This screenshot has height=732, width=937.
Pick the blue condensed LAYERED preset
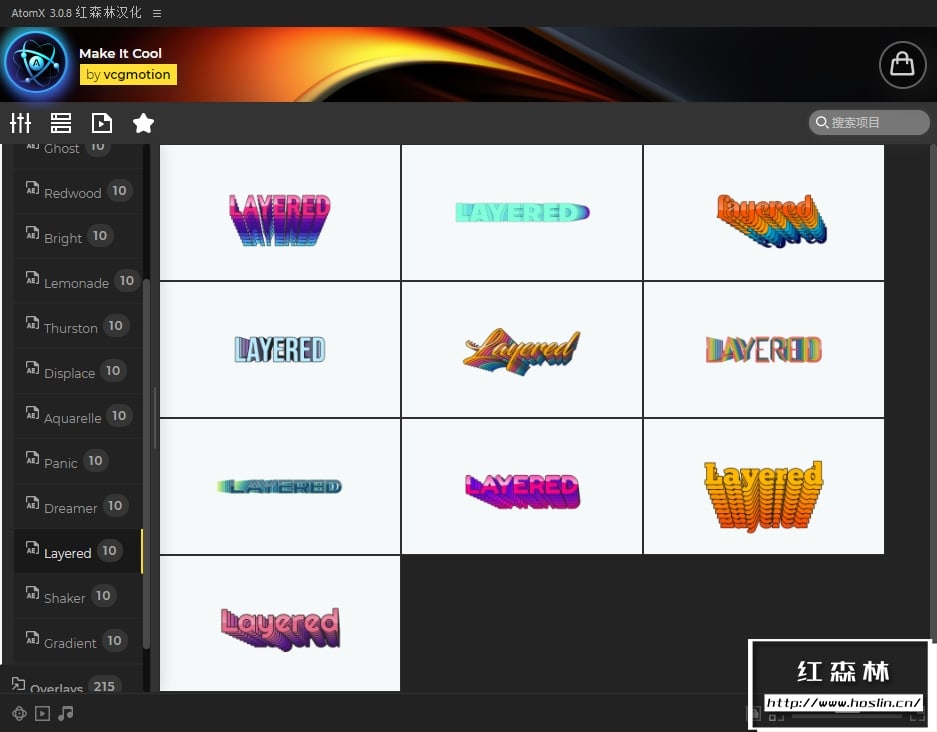click(280, 350)
